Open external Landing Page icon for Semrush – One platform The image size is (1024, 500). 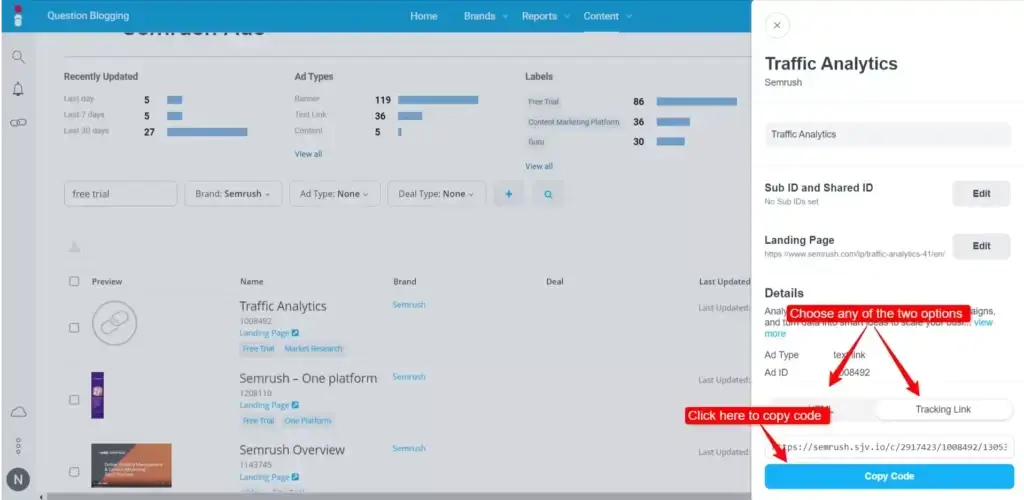pos(295,405)
